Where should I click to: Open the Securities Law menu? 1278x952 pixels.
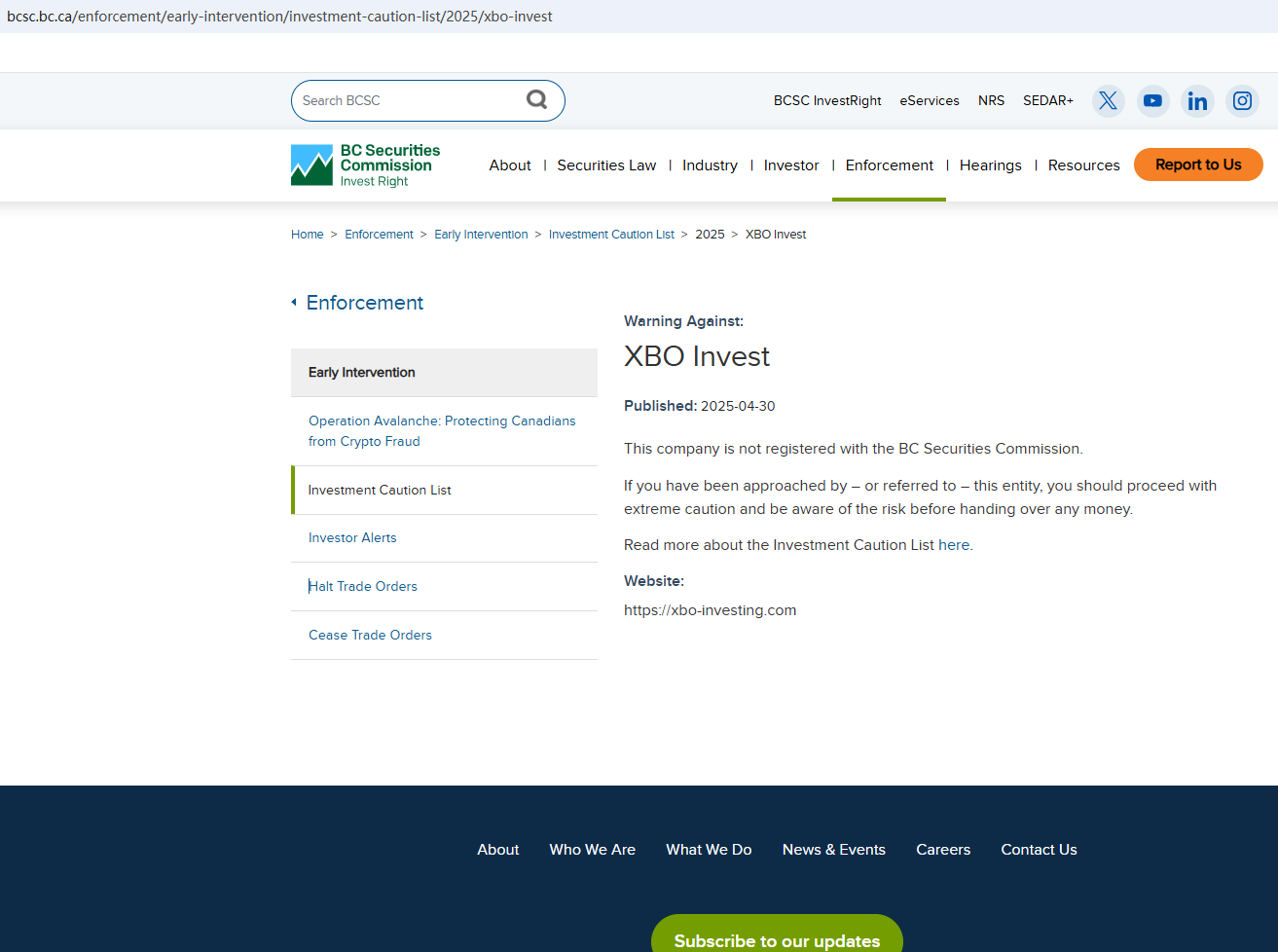606,165
